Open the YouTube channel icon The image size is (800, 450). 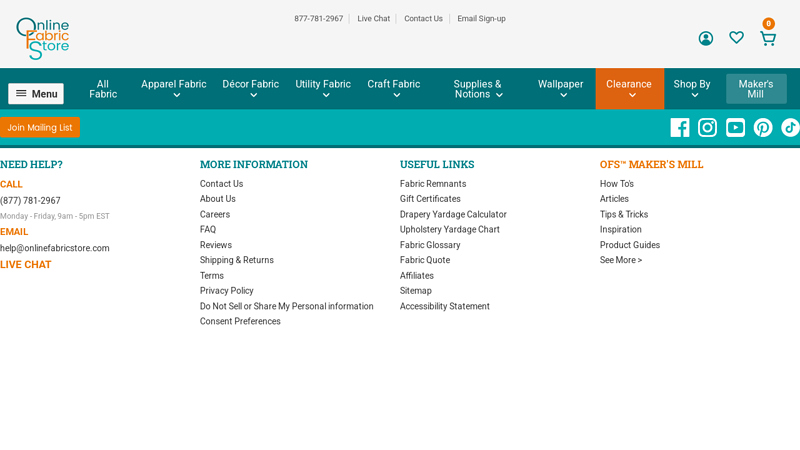tap(735, 127)
